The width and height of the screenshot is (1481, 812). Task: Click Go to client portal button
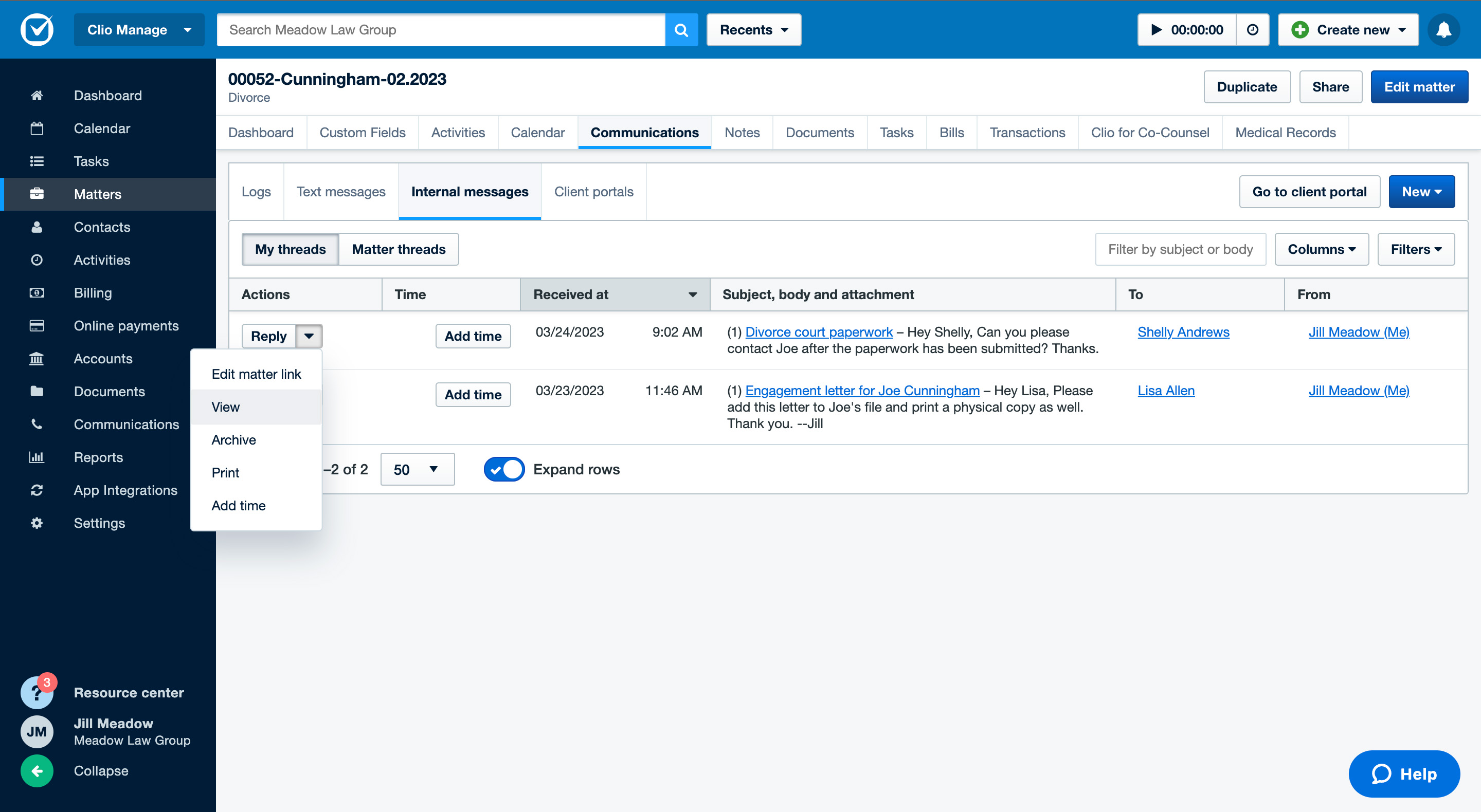1309,191
